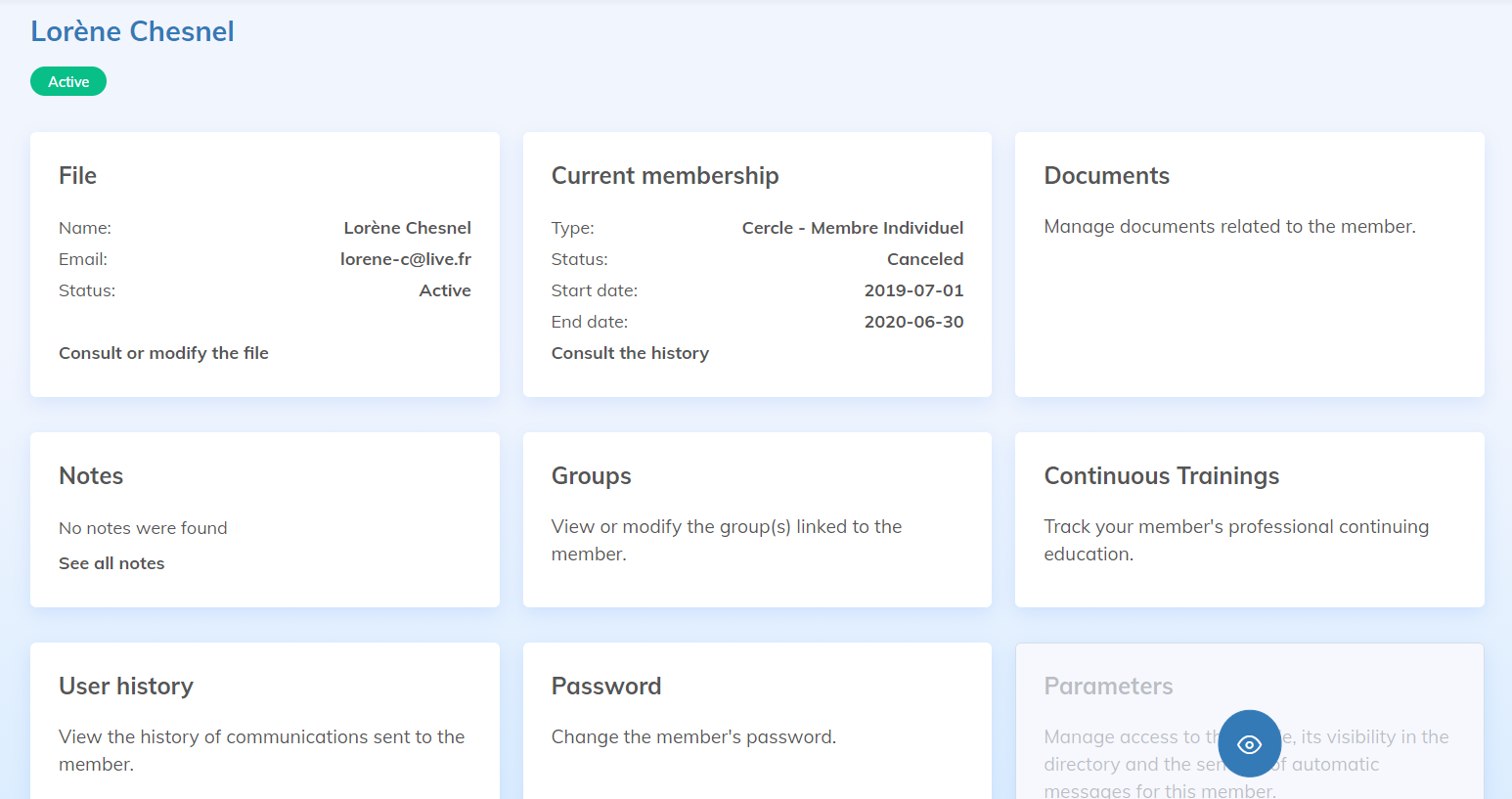Click the green Active status badge
Image resolution: width=1512 pixels, height=799 pixels.
[68, 82]
